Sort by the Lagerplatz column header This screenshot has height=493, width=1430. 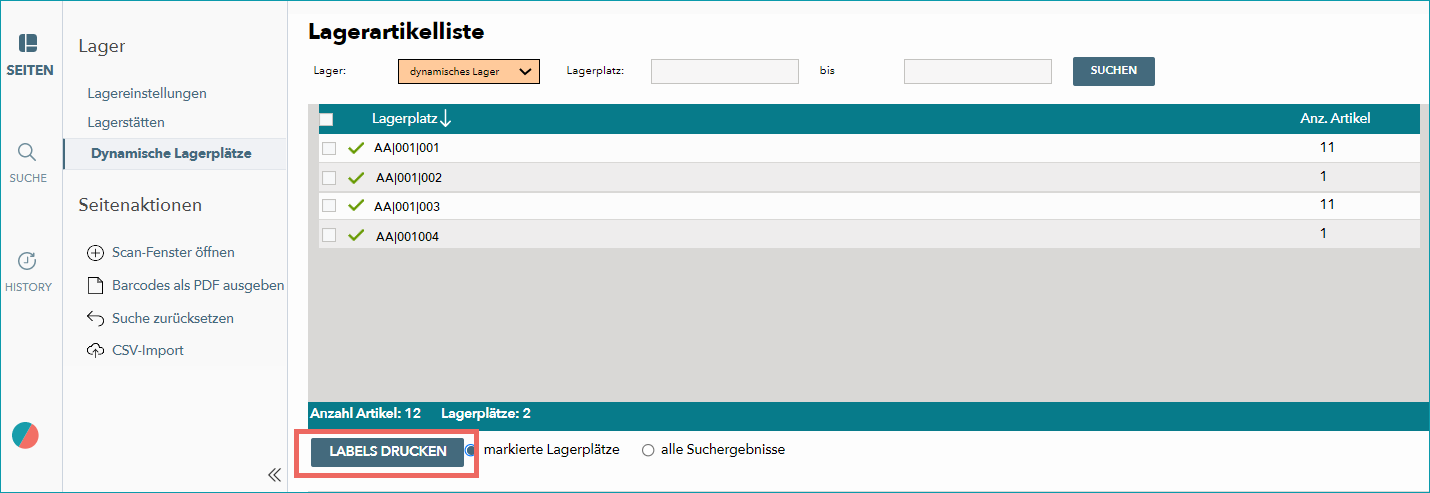(404, 119)
